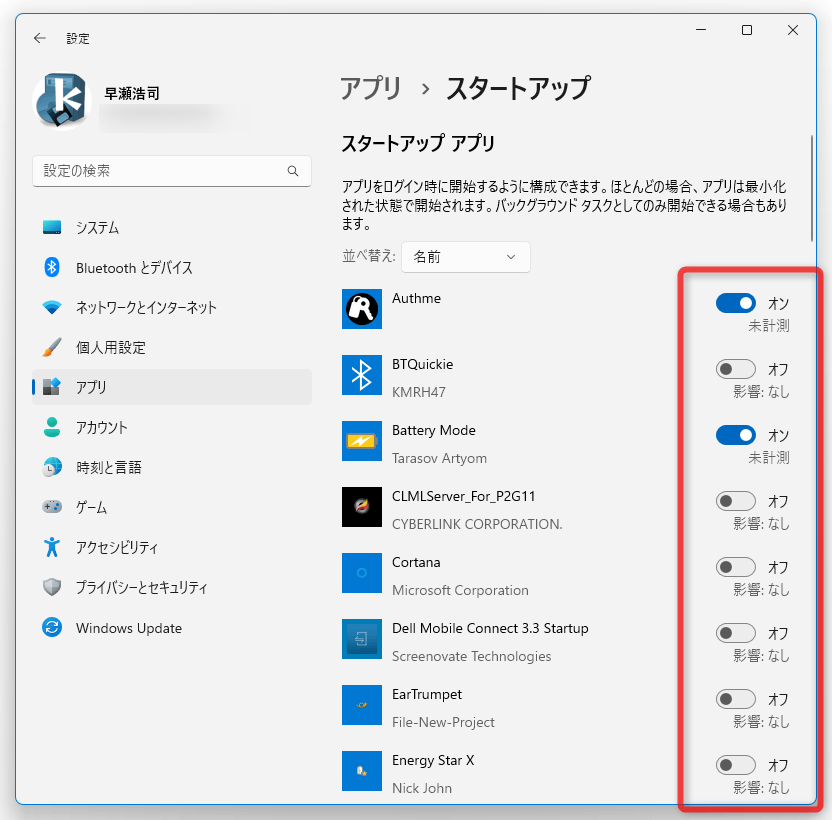Enable CLMLServer_For_P2G11 startup toggle

[736, 501]
